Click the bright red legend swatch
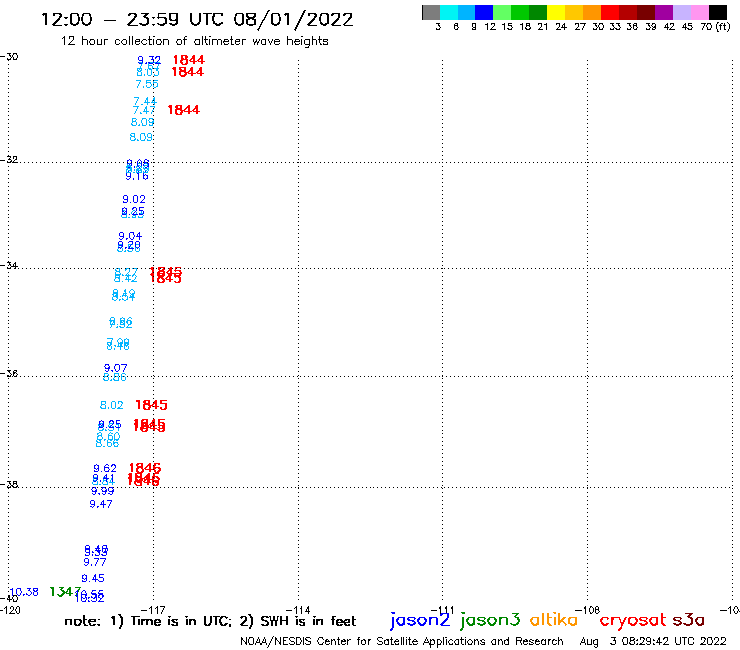The width and height of the screenshot is (740, 650). point(610,12)
